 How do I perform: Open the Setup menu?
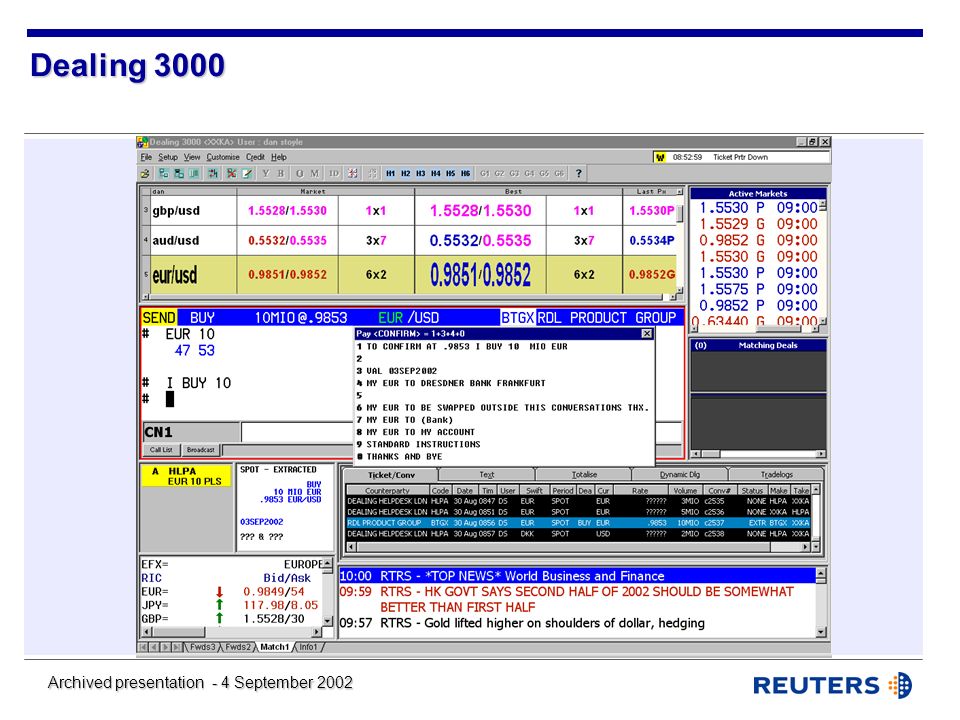pos(168,157)
